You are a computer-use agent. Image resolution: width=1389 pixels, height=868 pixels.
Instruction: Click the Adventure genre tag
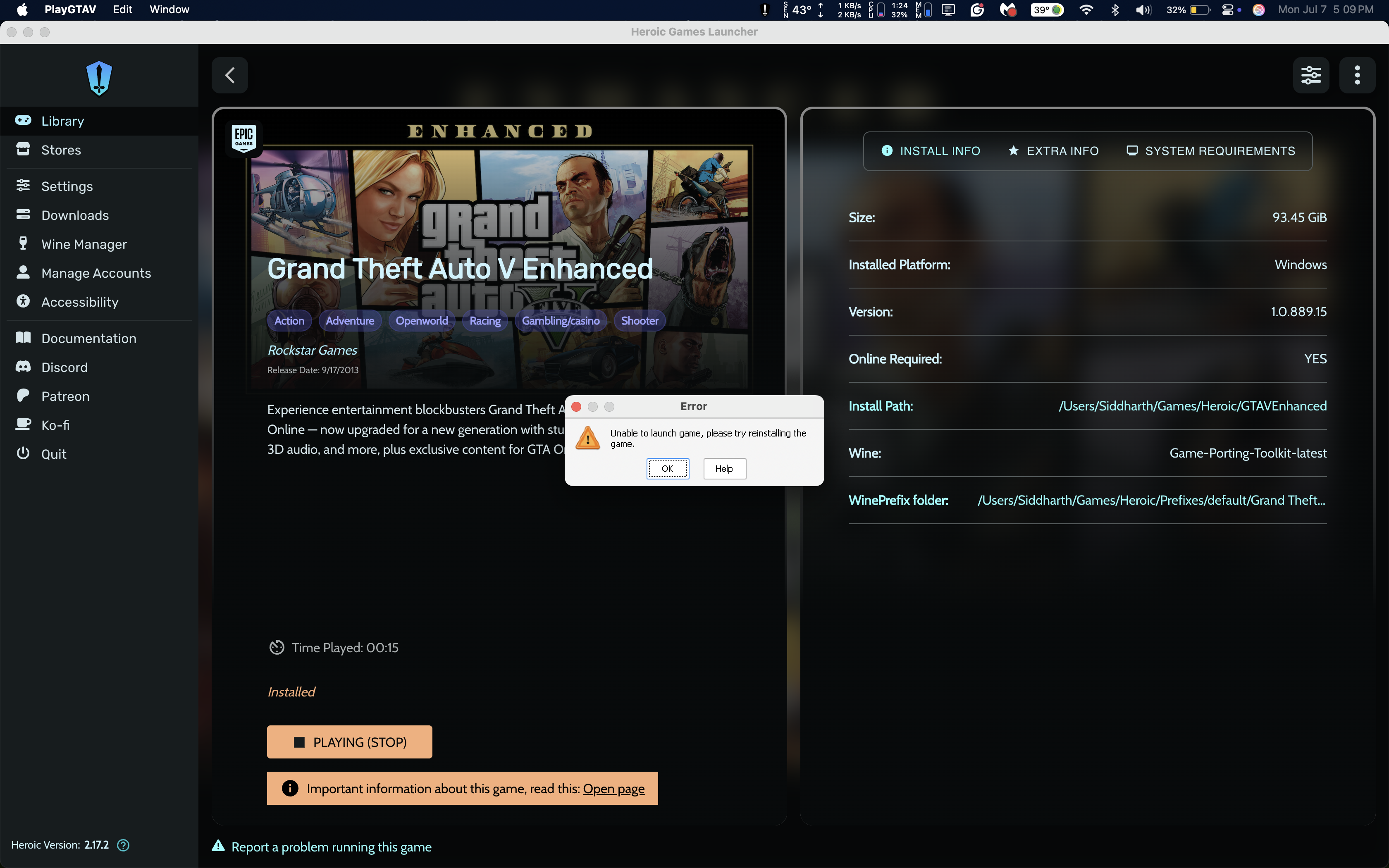click(350, 321)
